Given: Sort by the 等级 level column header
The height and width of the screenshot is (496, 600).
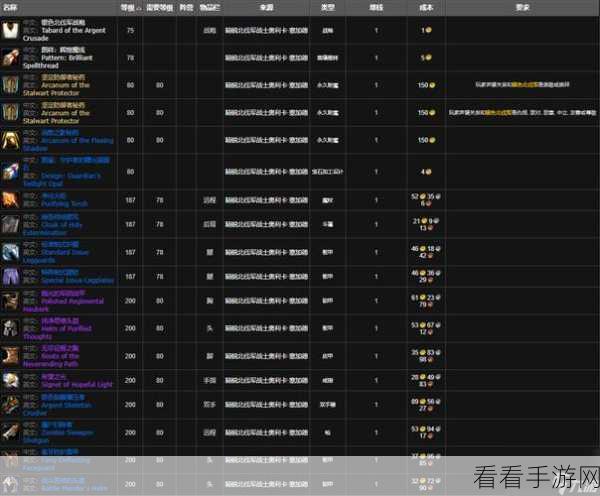Looking at the screenshot, I should coord(130,7).
